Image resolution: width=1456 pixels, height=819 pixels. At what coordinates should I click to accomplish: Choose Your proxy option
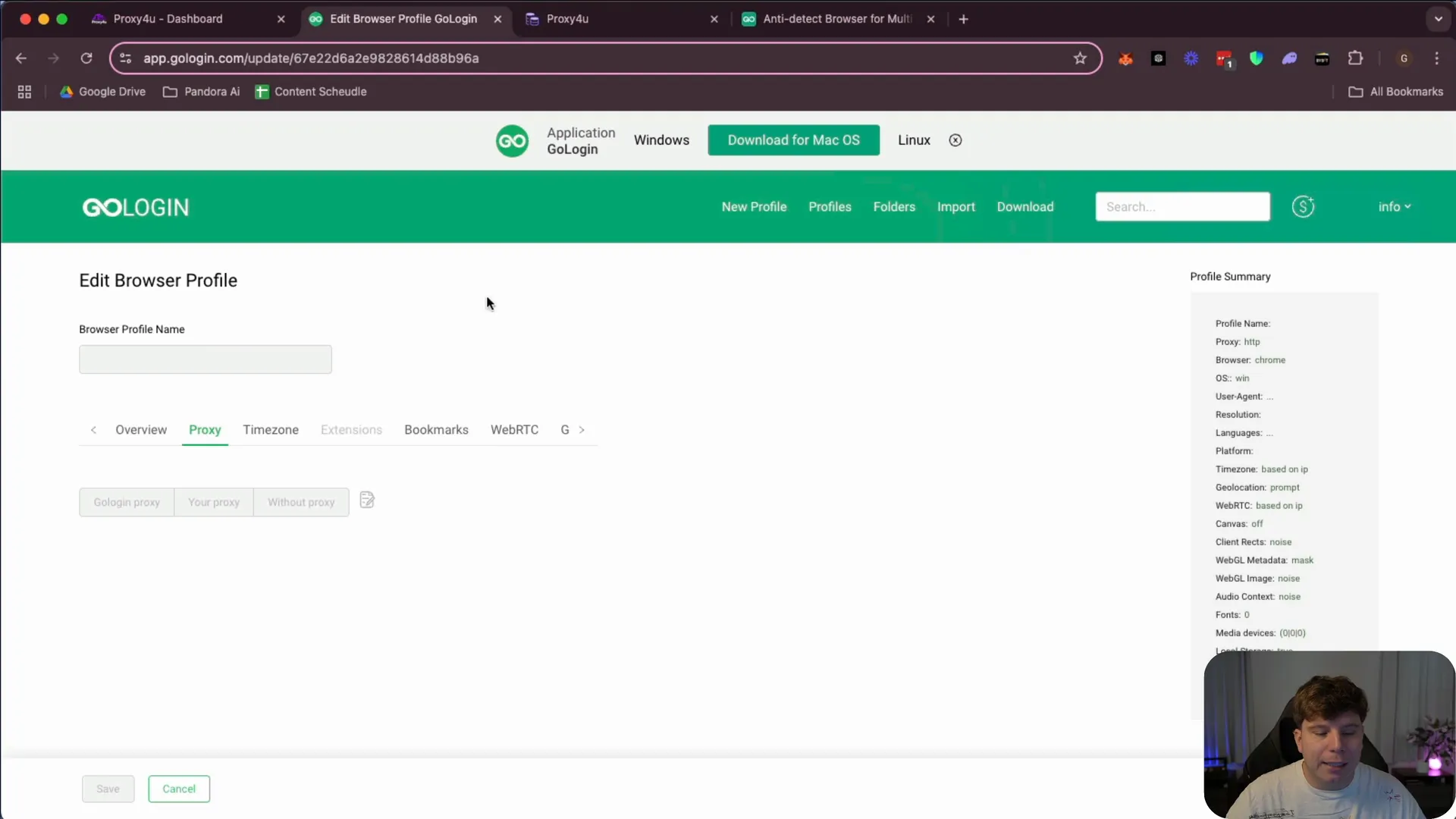214,502
